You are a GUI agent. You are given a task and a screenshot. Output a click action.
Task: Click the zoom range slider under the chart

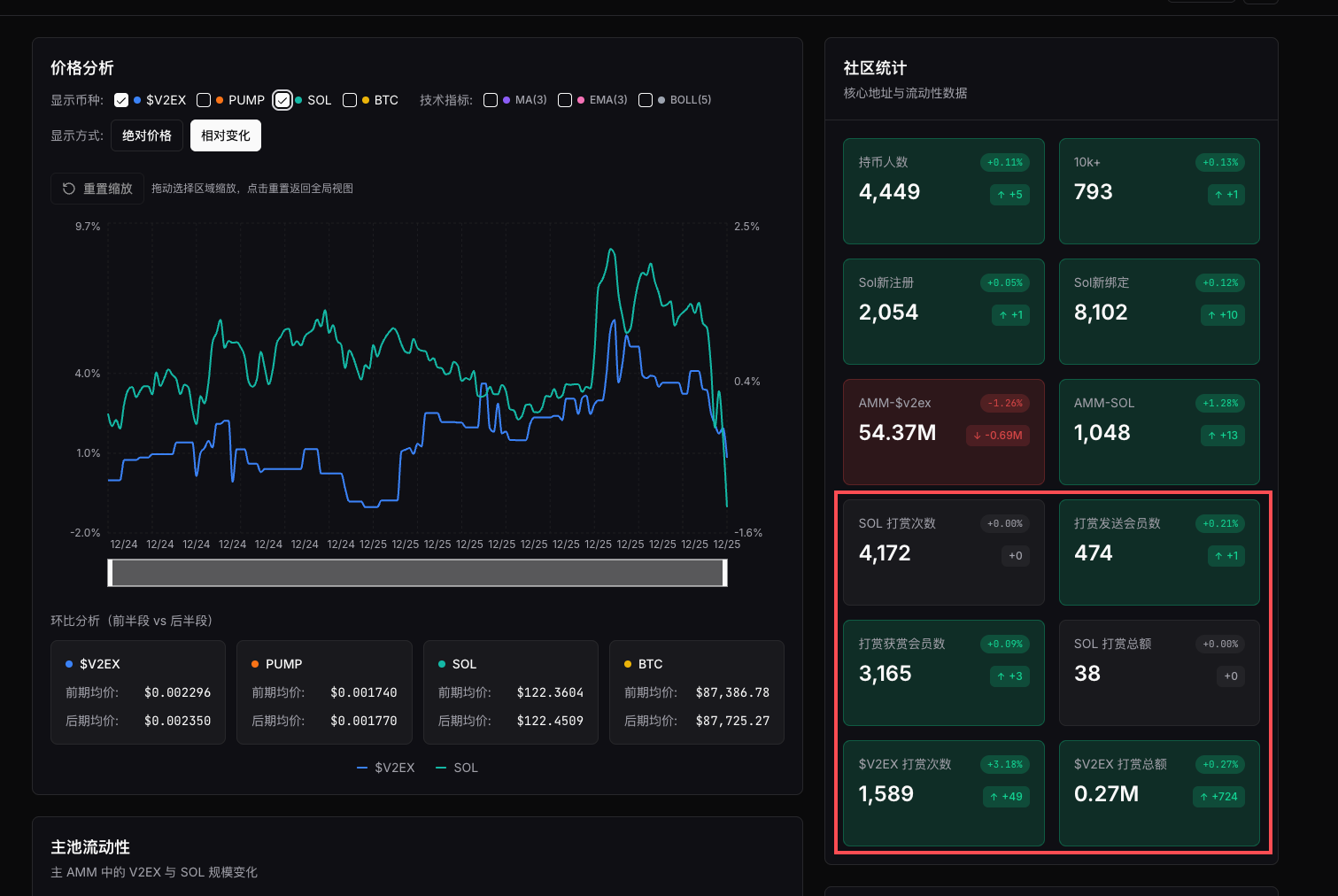point(416,573)
